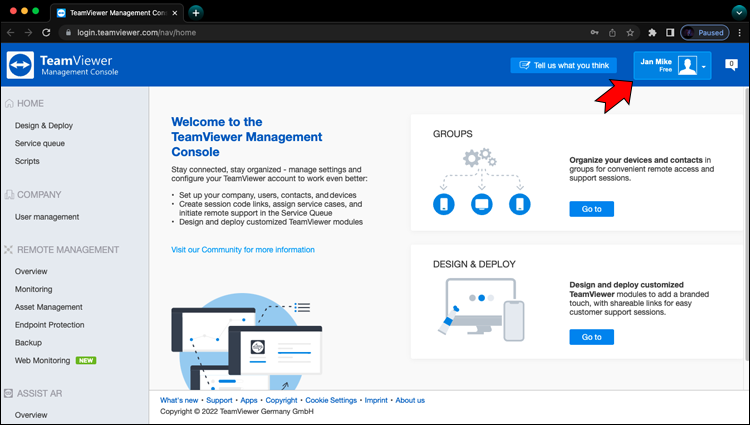Close the TeamViewer Management Console tab
750x425 pixels.
175,13
